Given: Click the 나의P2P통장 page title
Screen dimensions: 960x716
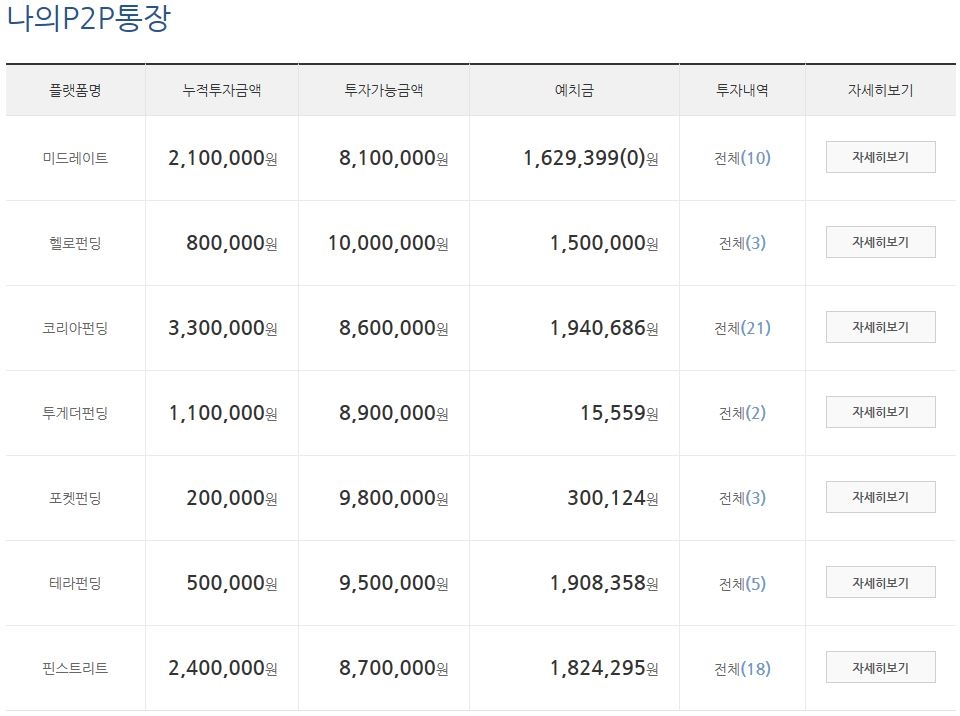Looking at the screenshot, I should pos(88,19).
